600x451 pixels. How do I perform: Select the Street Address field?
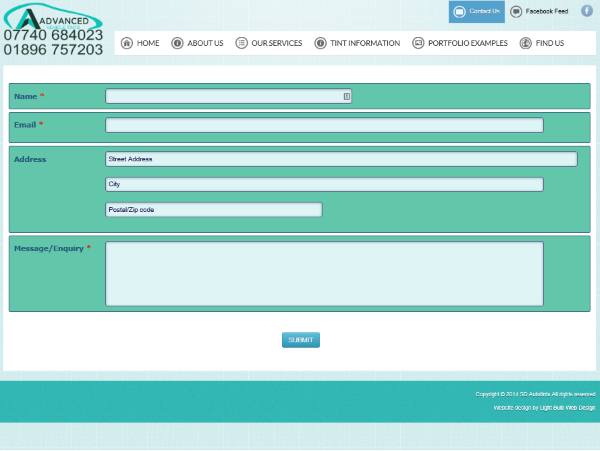(x=341, y=159)
